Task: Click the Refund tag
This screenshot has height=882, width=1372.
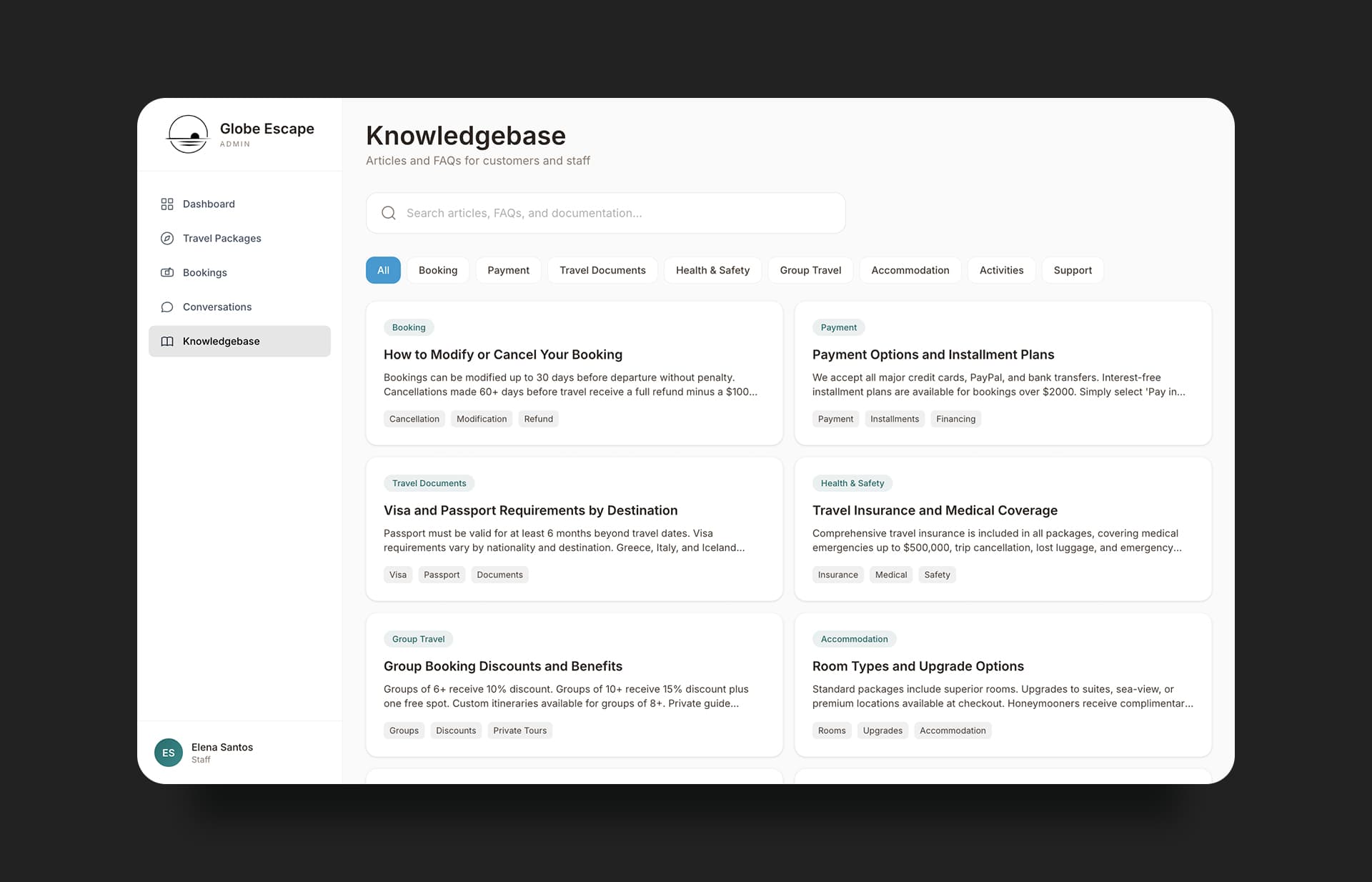Action: click(538, 419)
